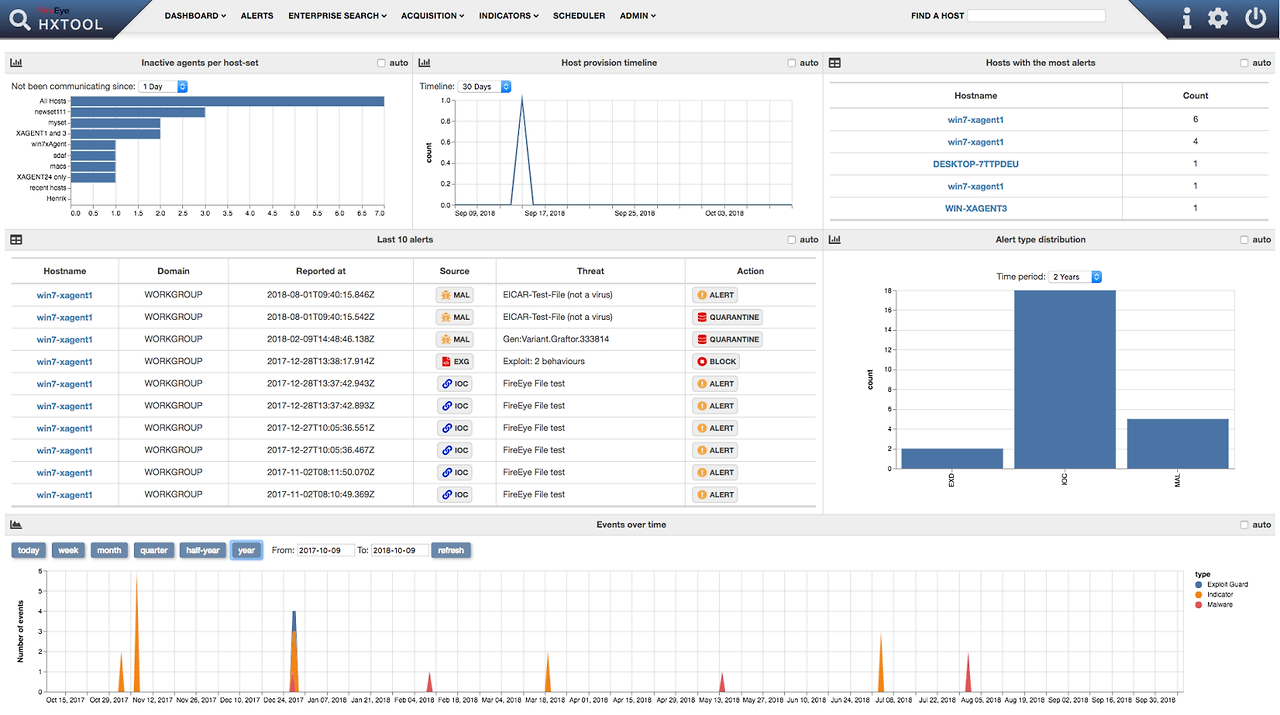Viewport: 1280px width, 715px height.
Task: Open the win7-xagent1 host link in Hosts with most alerts
Action: 975,119
